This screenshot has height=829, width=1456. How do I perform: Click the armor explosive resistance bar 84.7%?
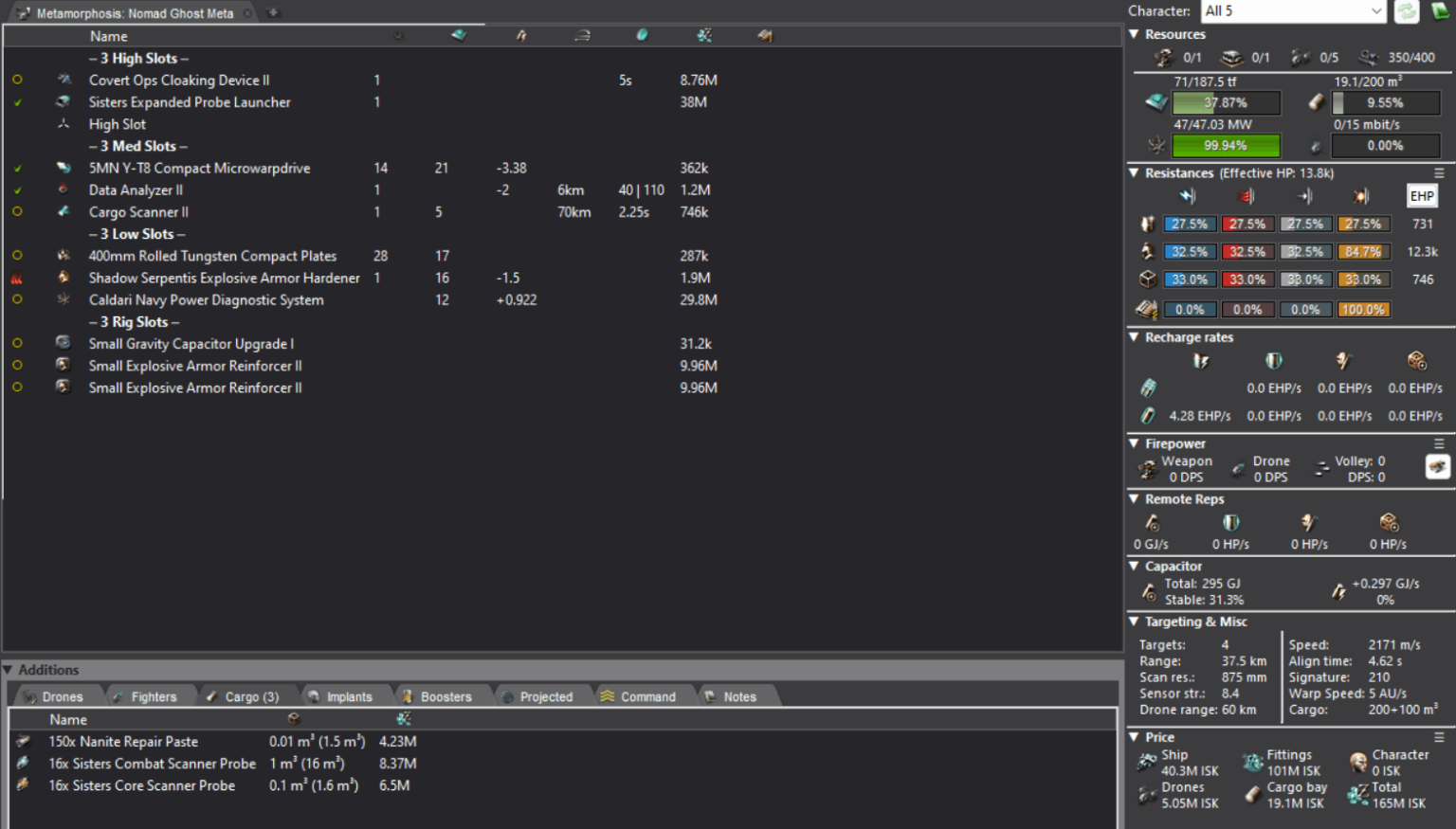[x=1362, y=252]
